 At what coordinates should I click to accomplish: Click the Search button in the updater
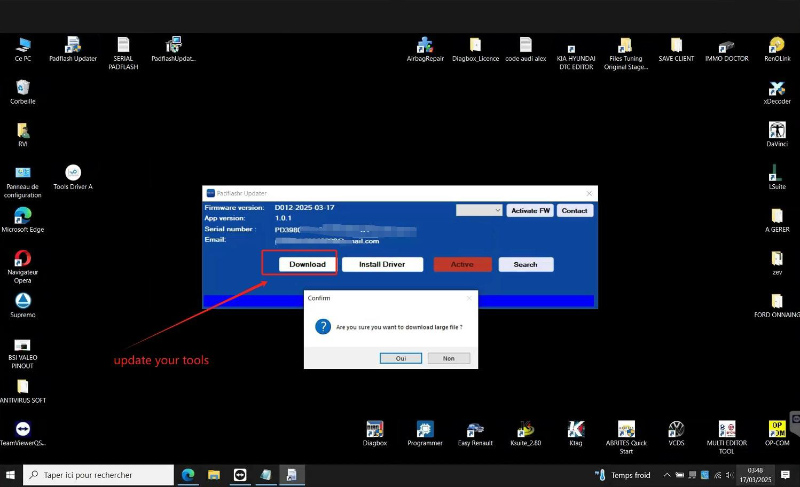(525, 265)
